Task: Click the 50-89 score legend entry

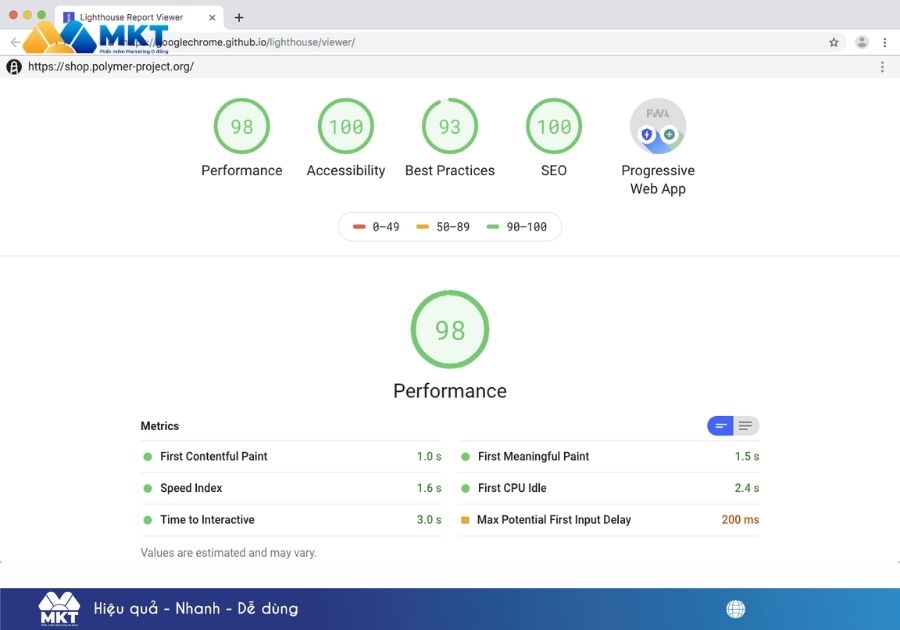Action: pos(443,227)
